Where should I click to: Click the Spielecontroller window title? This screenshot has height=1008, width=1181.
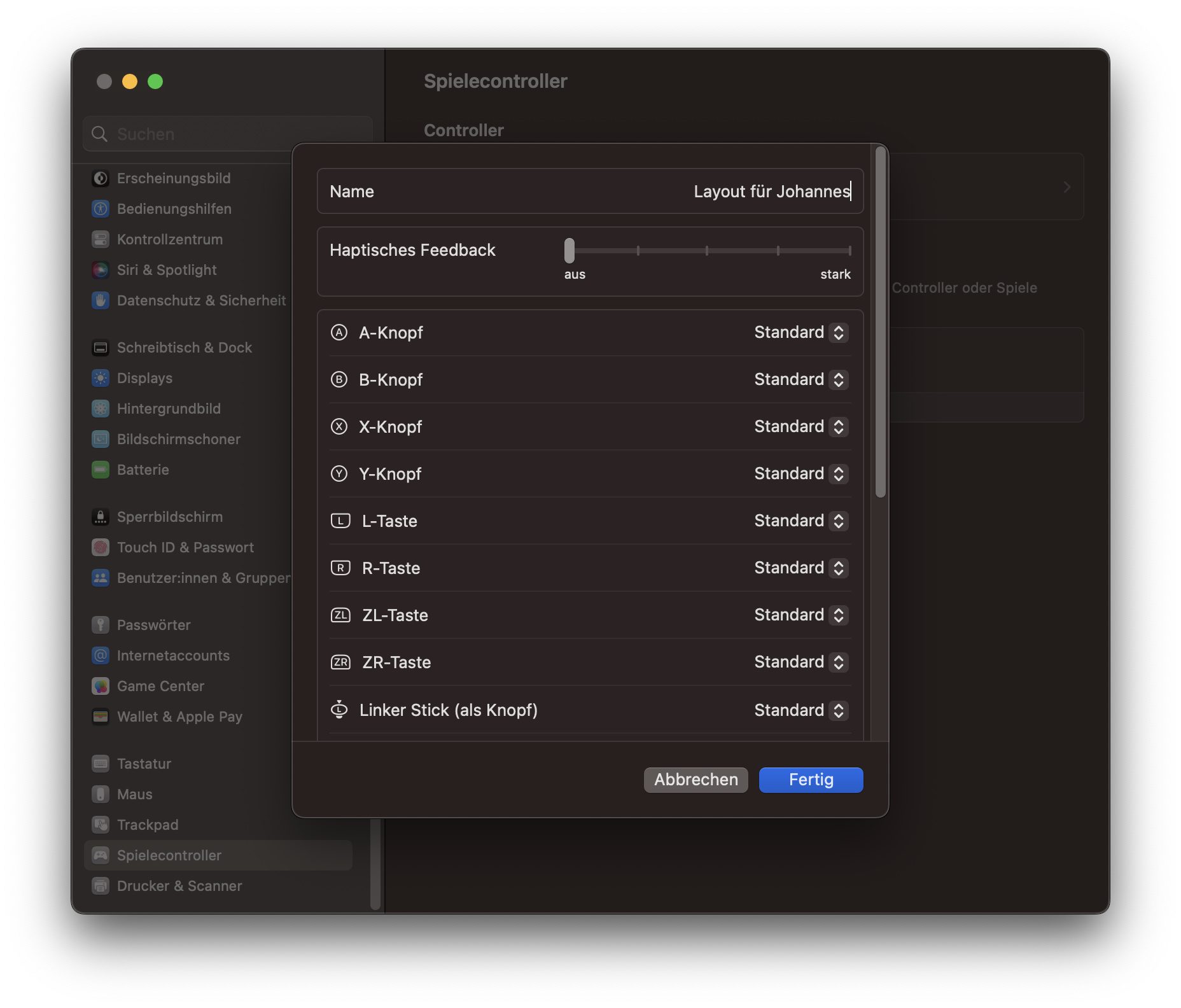pyautogui.click(x=496, y=81)
